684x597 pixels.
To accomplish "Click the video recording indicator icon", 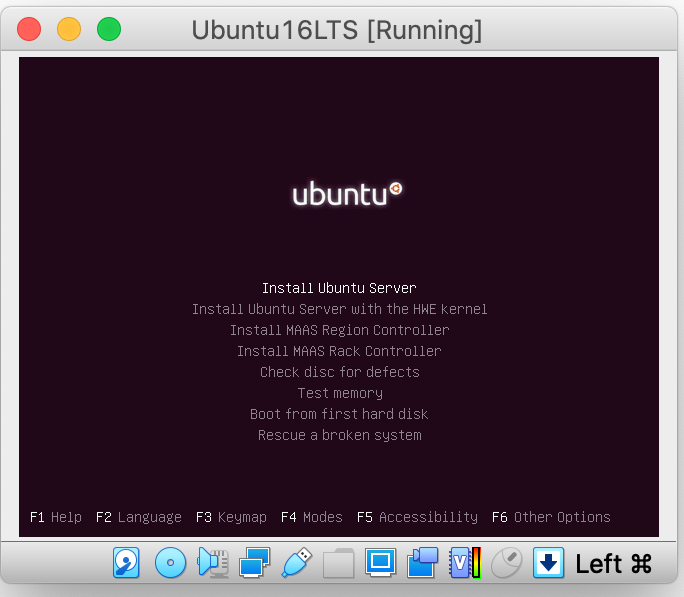I will click(423, 563).
